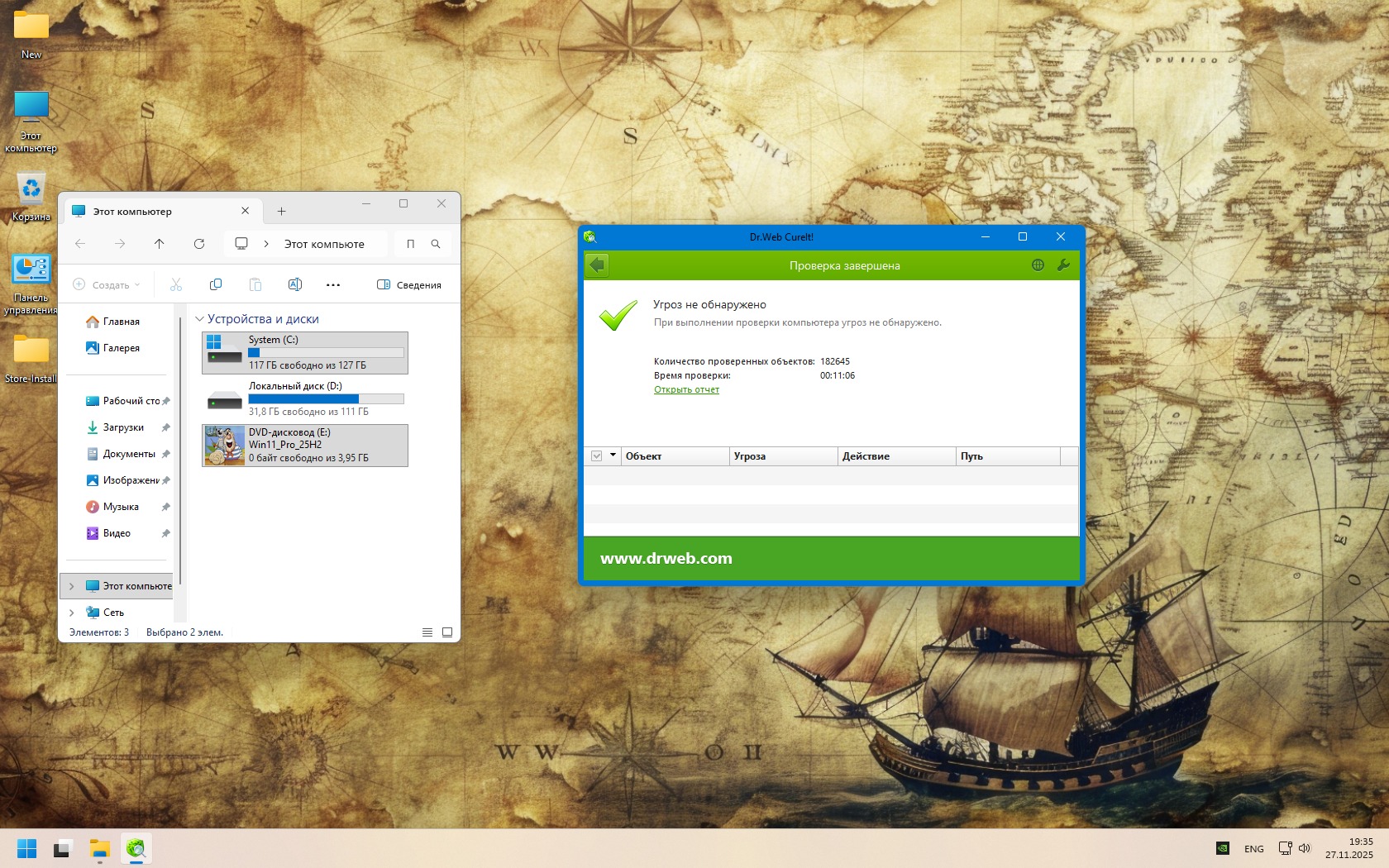The width and height of the screenshot is (1389, 868).
Task: Click the www.drweb.com link
Action: click(666, 559)
